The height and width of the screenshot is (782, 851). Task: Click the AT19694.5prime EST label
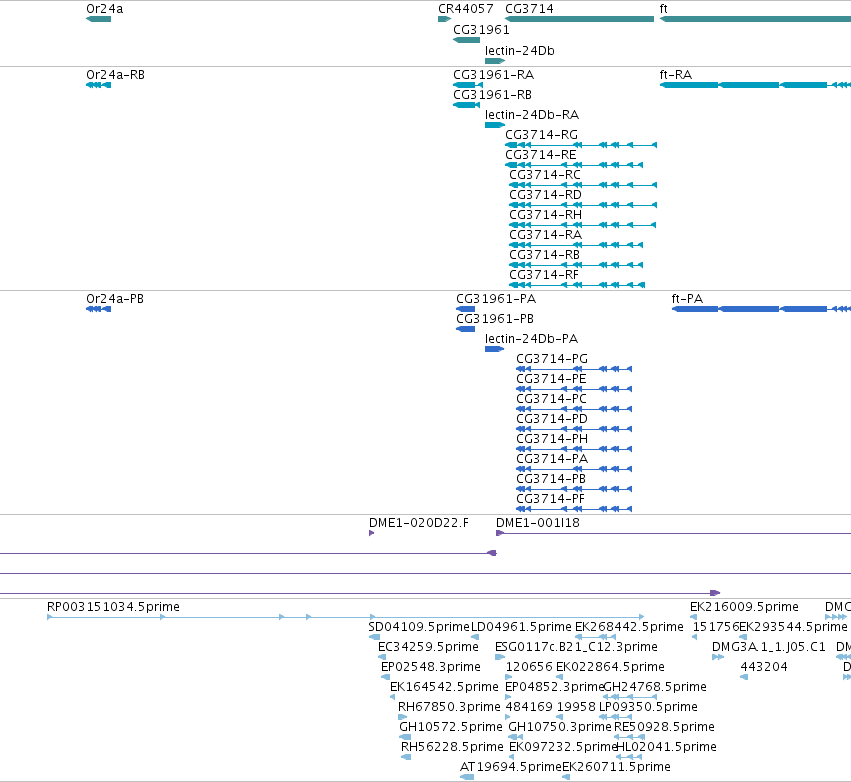coord(510,767)
